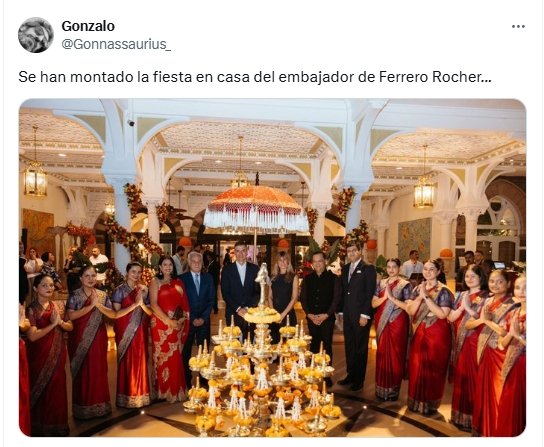Image resolution: width=544 pixels, height=447 pixels.
Task: Click the flower garland on the left pillar
Action: pos(134,201)
